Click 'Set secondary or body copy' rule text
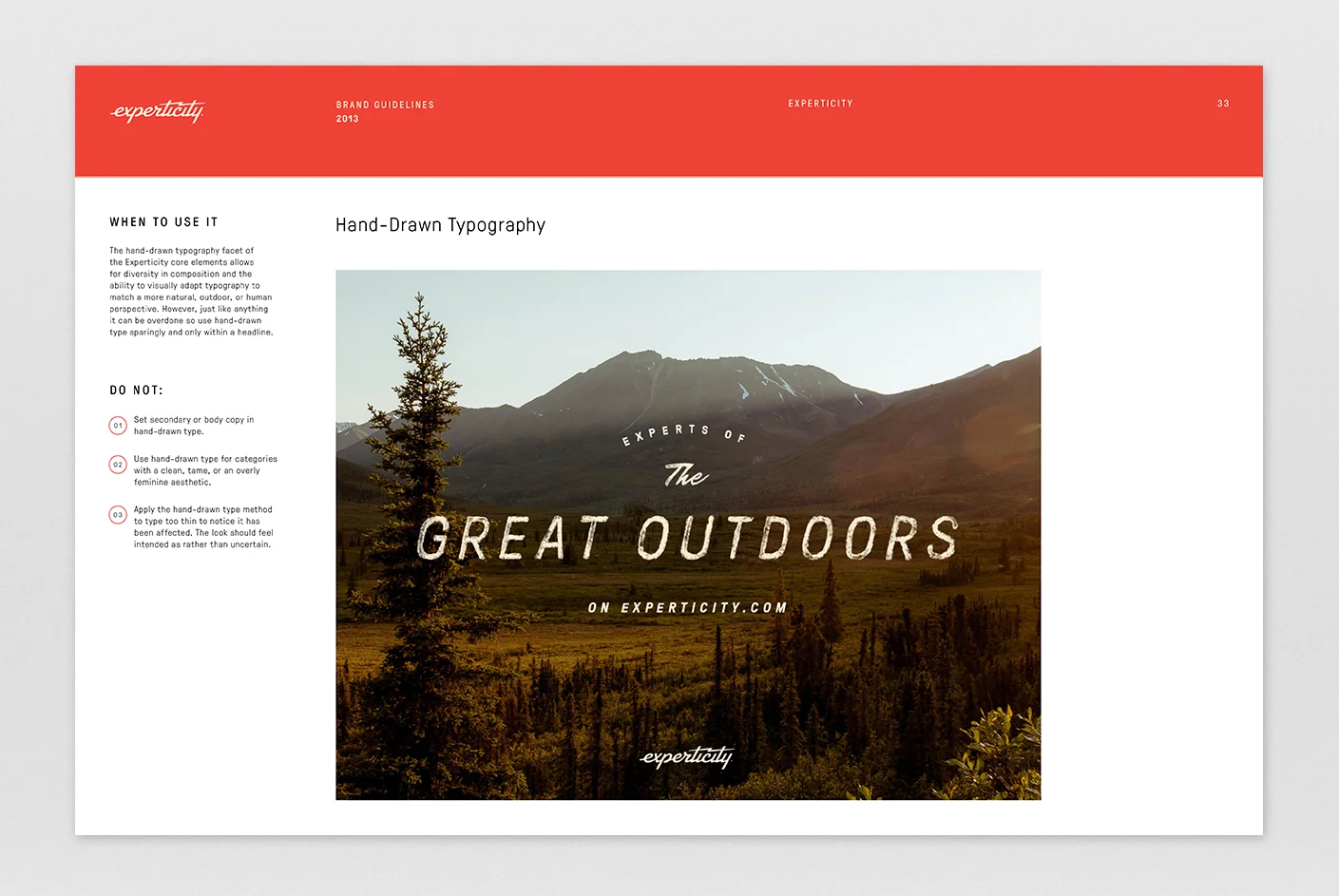This screenshot has height=896, width=1339. pyautogui.click(x=194, y=426)
